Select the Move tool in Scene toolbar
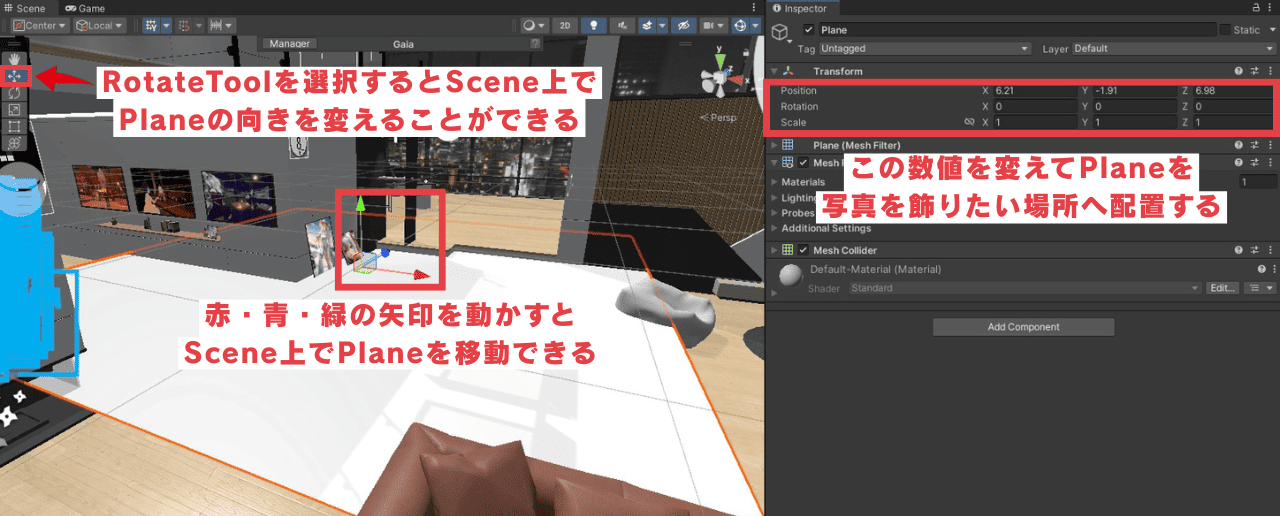Screen dimensions: 1280x516 tap(15, 76)
